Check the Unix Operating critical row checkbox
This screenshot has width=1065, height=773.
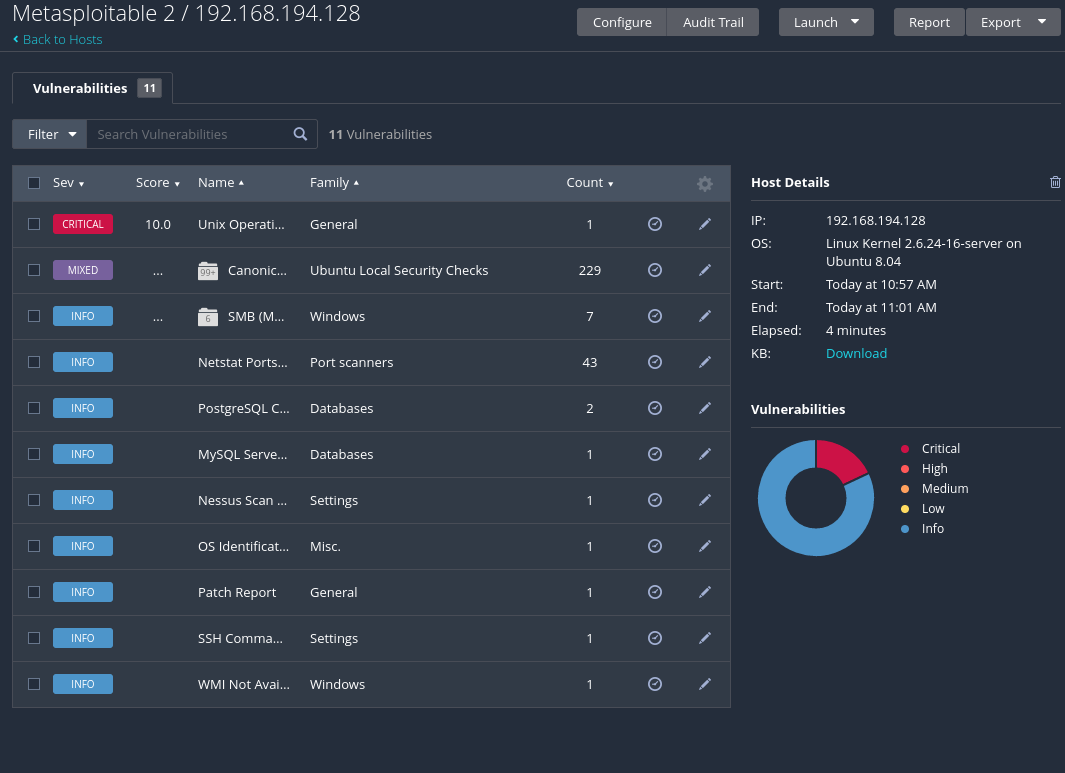[x=34, y=224]
